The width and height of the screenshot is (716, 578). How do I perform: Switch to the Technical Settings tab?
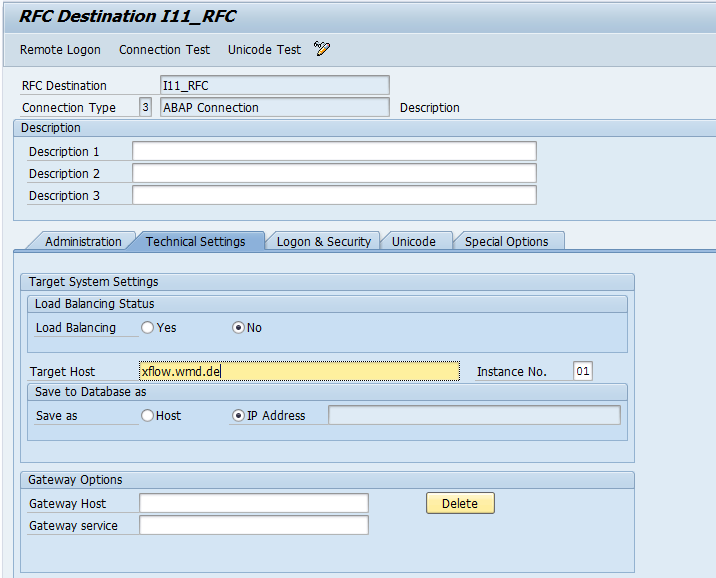click(195, 242)
